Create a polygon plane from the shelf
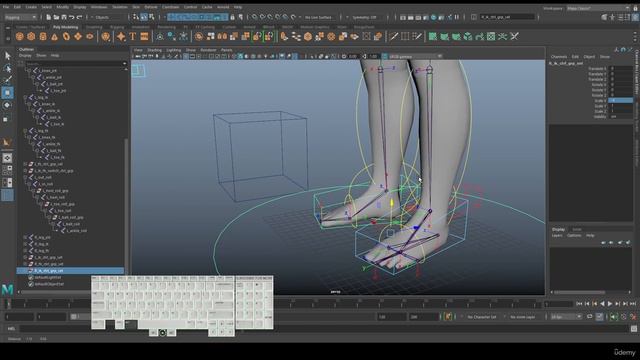The image size is (640, 360). (x=78, y=37)
